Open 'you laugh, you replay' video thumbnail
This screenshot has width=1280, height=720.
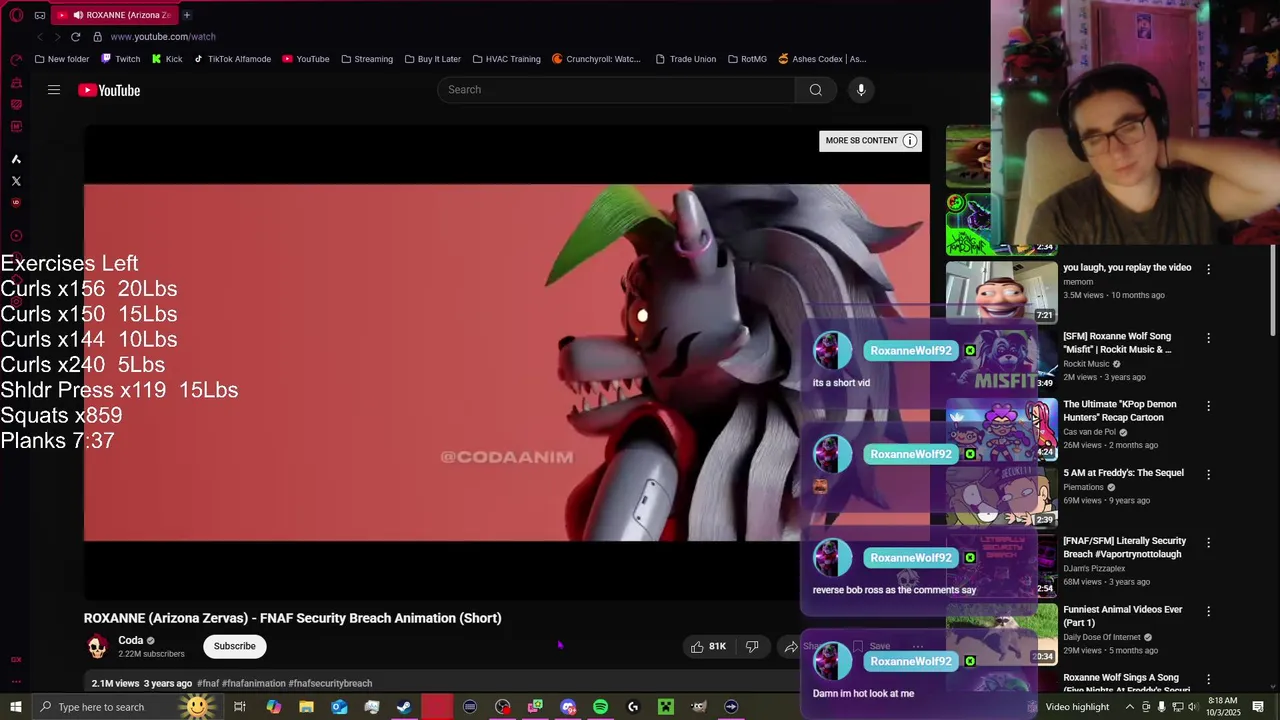(x=1001, y=292)
